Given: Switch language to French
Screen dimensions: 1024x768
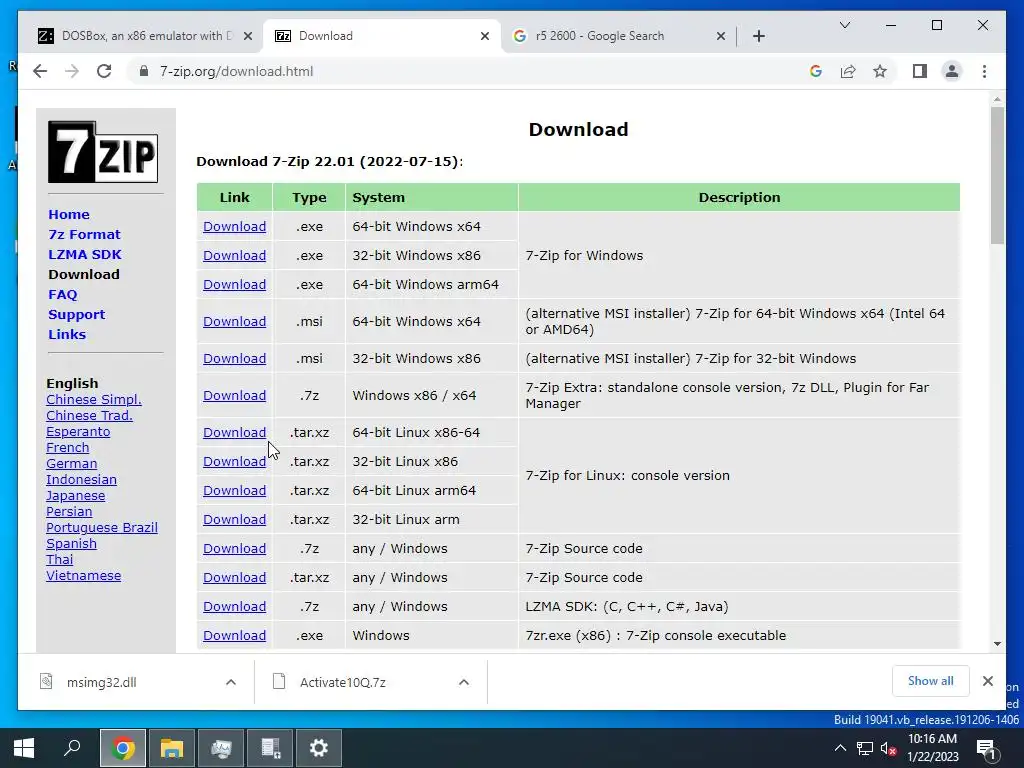Looking at the screenshot, I should [67, 447].
